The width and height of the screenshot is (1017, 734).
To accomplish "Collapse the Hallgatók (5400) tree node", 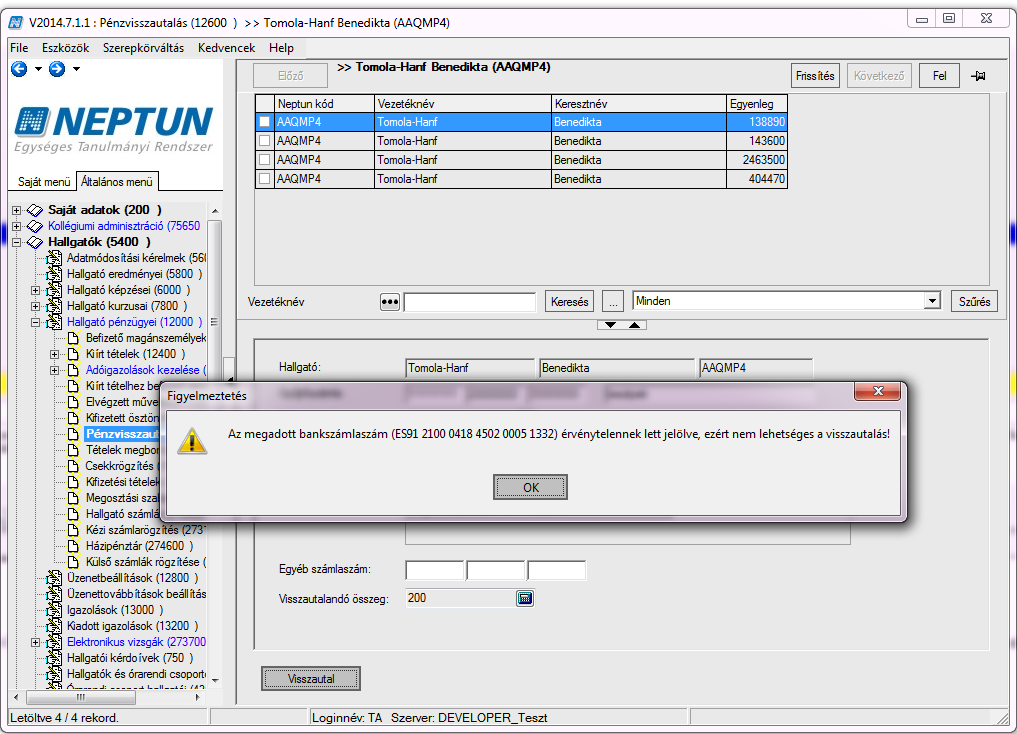I will (16, 243).
